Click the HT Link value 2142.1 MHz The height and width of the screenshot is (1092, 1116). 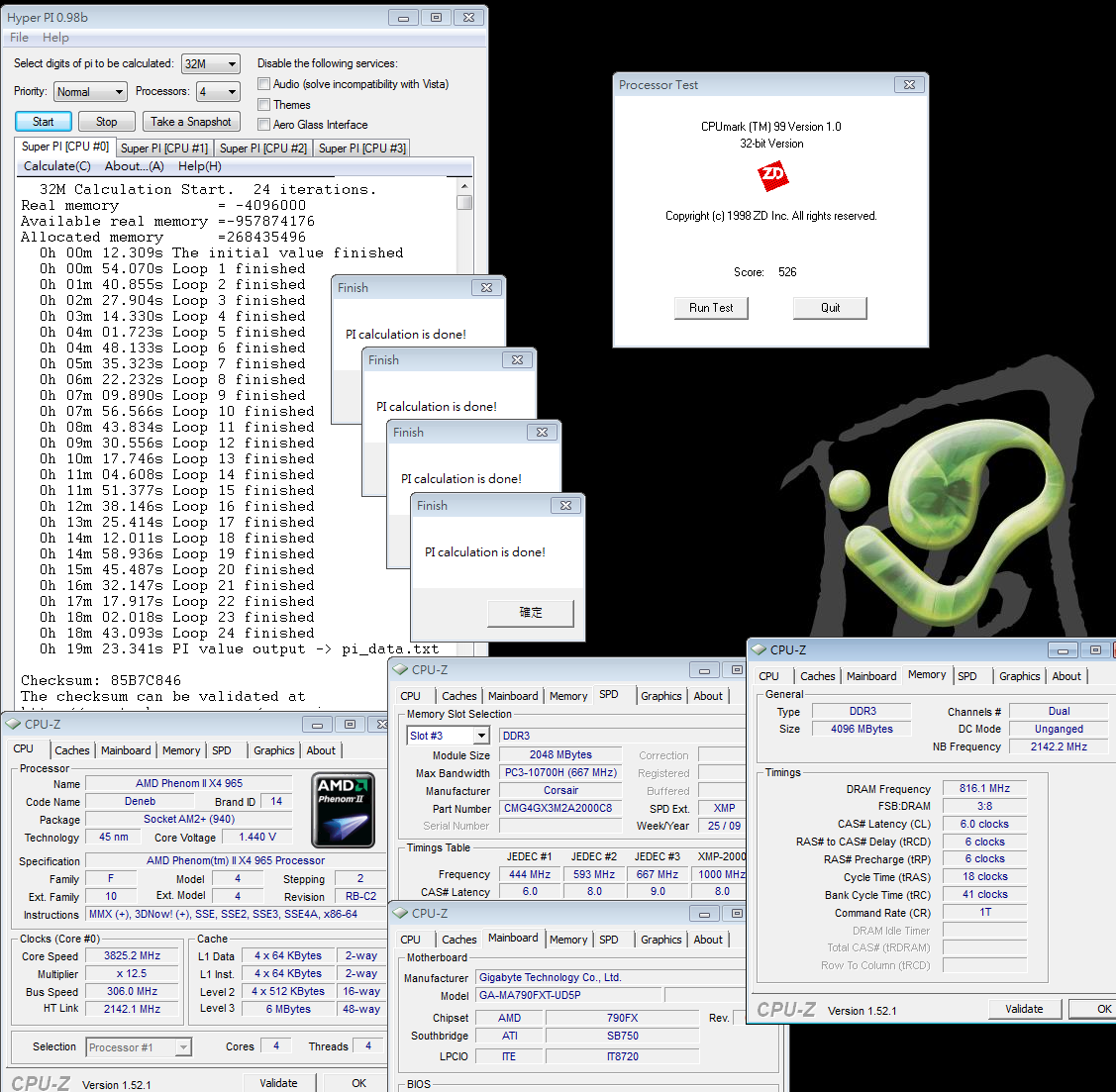(132, 1009)
